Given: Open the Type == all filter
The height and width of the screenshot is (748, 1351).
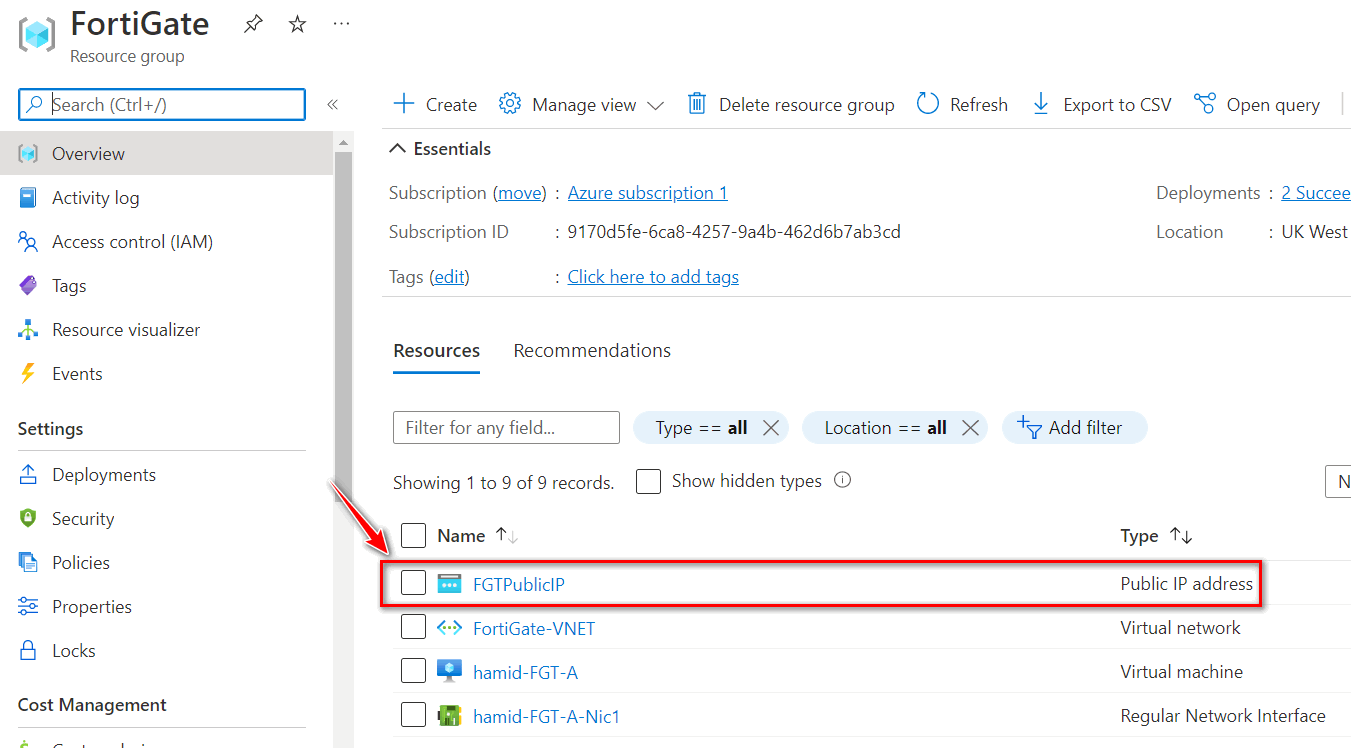Looking at the screenshot, I should coord(701,428).
